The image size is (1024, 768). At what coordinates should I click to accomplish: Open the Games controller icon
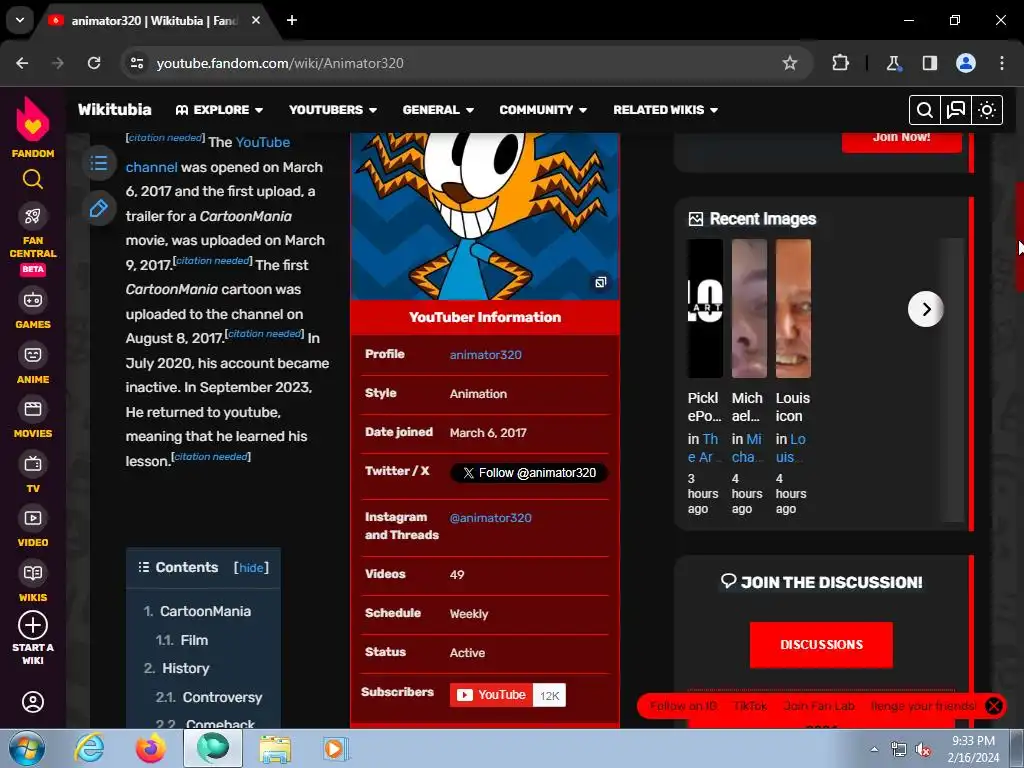(x=33, y=300)
